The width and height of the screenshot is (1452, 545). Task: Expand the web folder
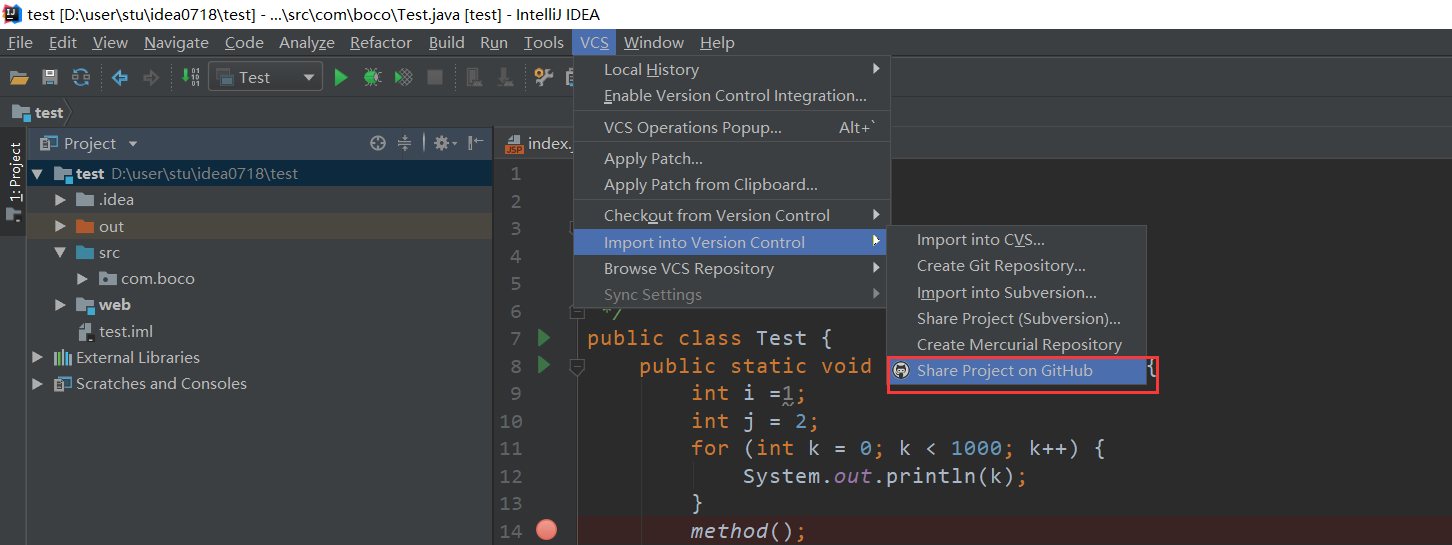point(60,305)
